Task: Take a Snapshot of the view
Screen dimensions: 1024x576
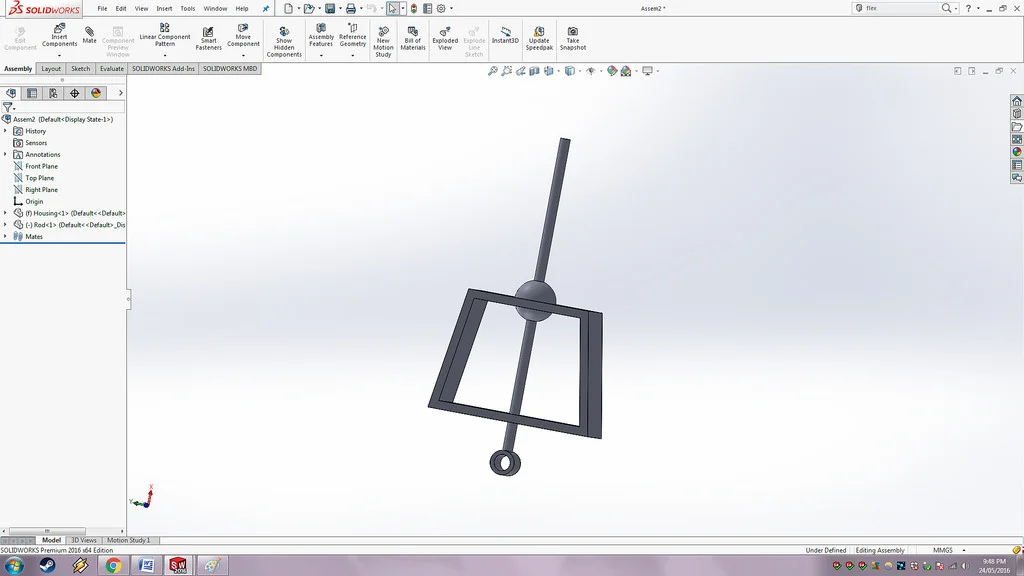Action: click(x=573, y=39)
